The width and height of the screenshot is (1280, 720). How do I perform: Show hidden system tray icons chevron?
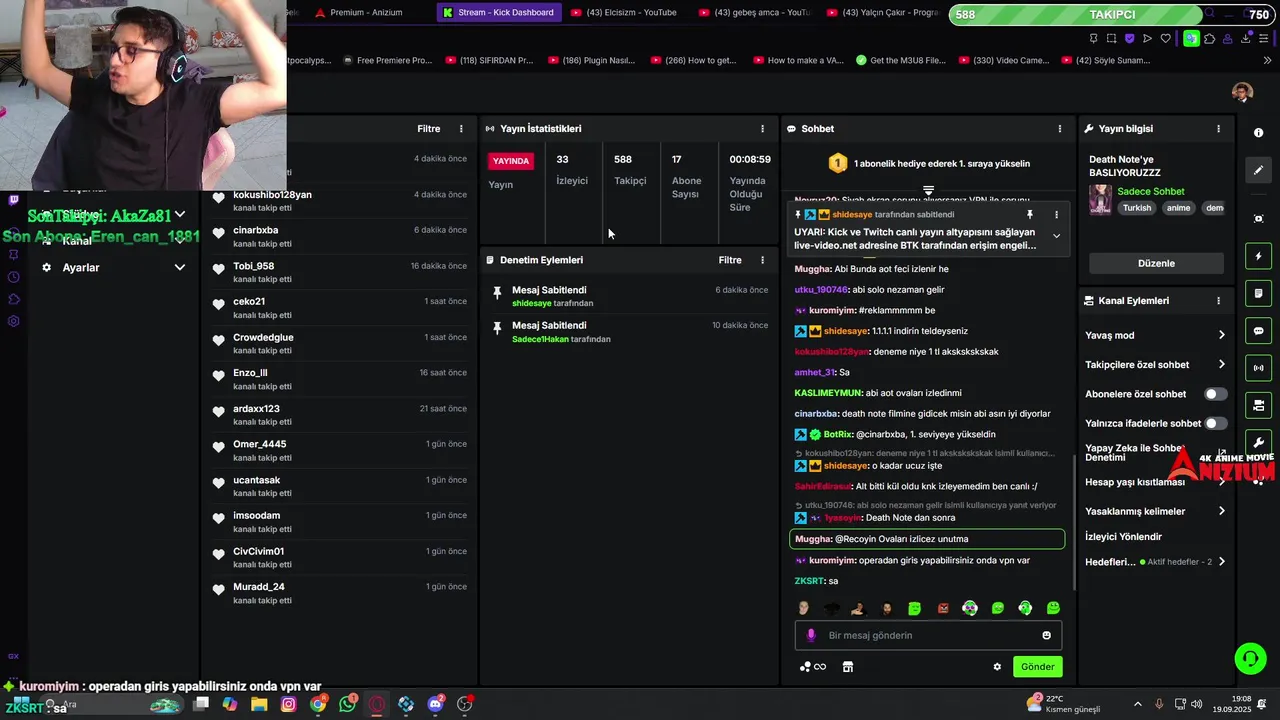click(1137, 704)
